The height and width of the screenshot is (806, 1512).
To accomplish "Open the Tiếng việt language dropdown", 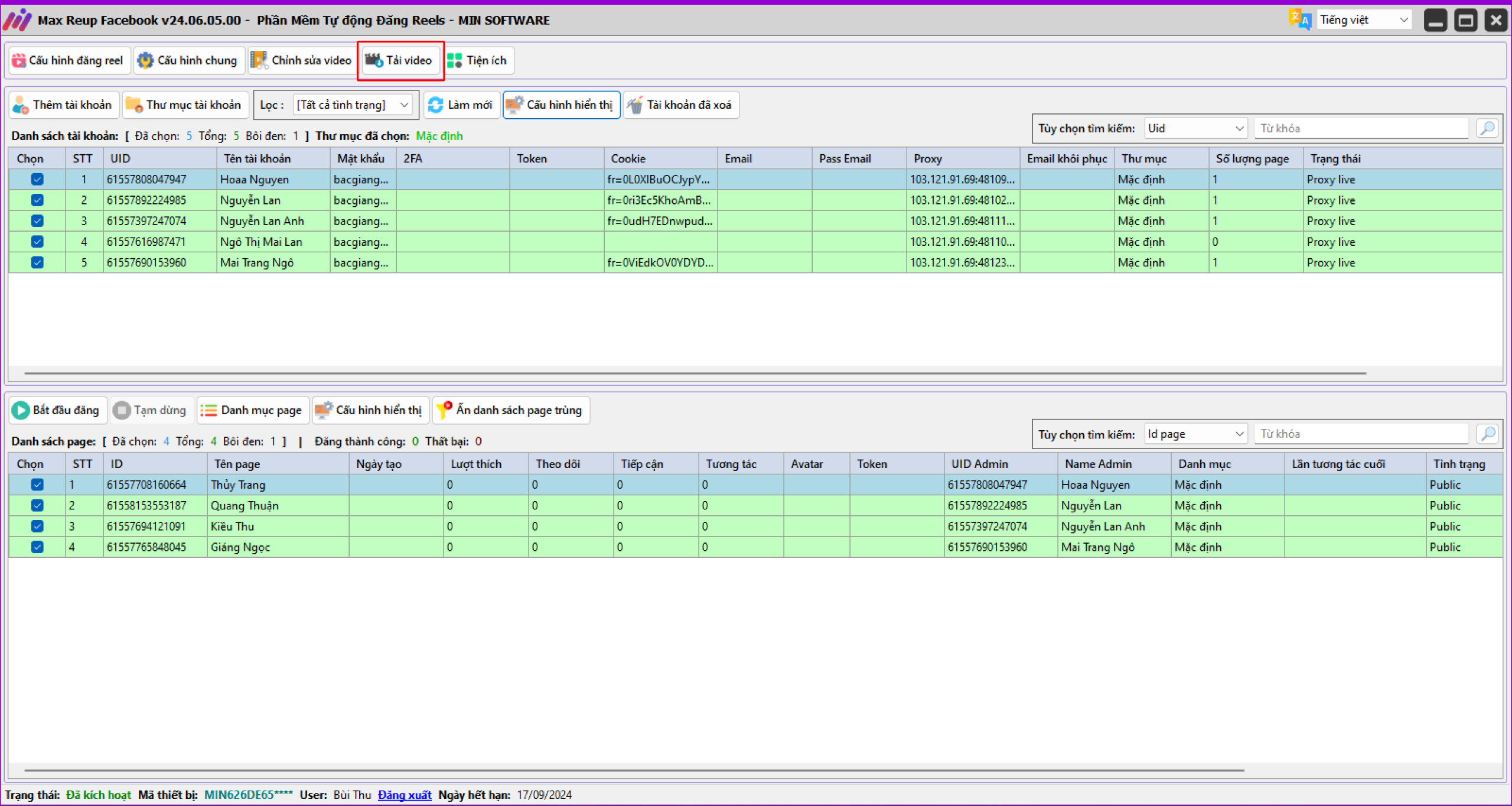I will tap(1364, 20).
